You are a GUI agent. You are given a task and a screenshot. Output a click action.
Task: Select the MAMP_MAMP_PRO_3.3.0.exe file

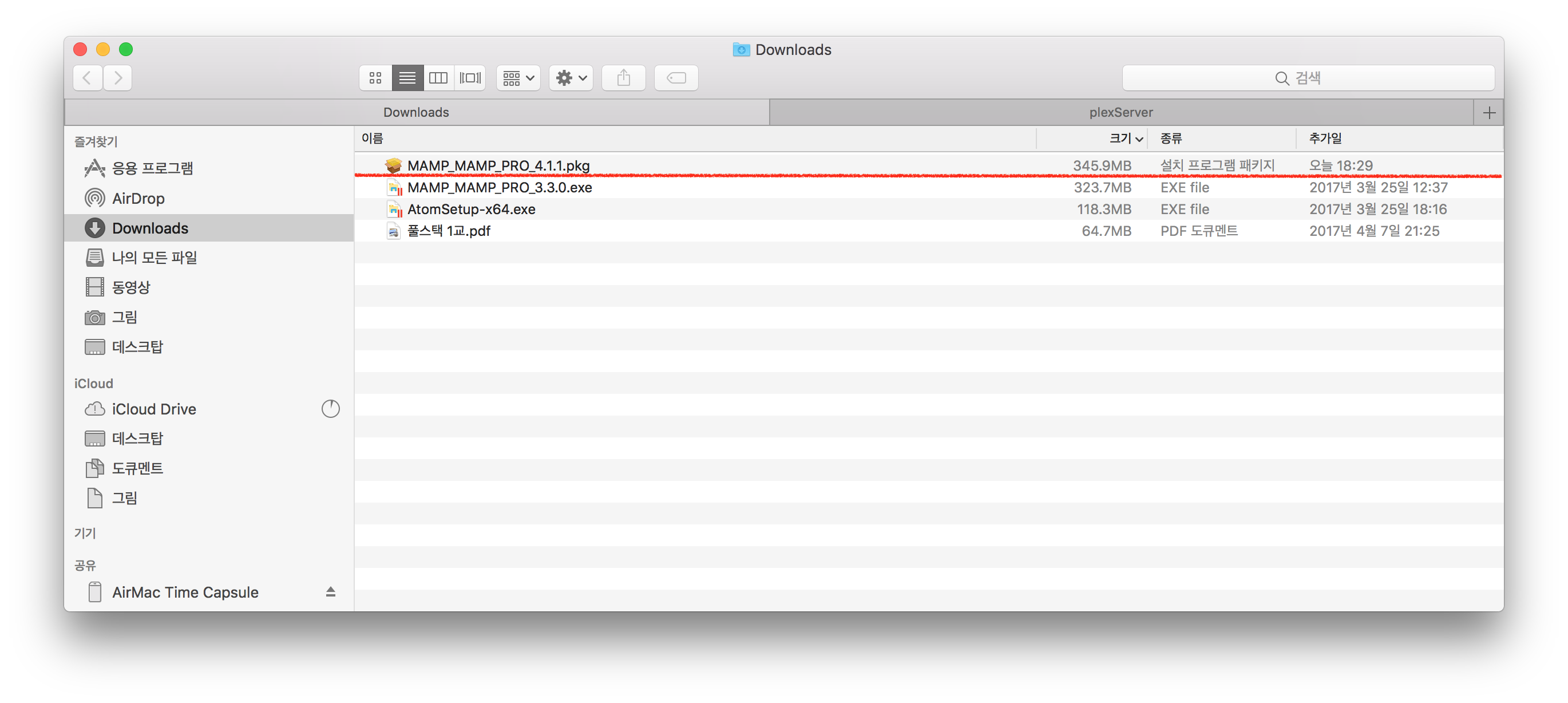coord(929,187)
